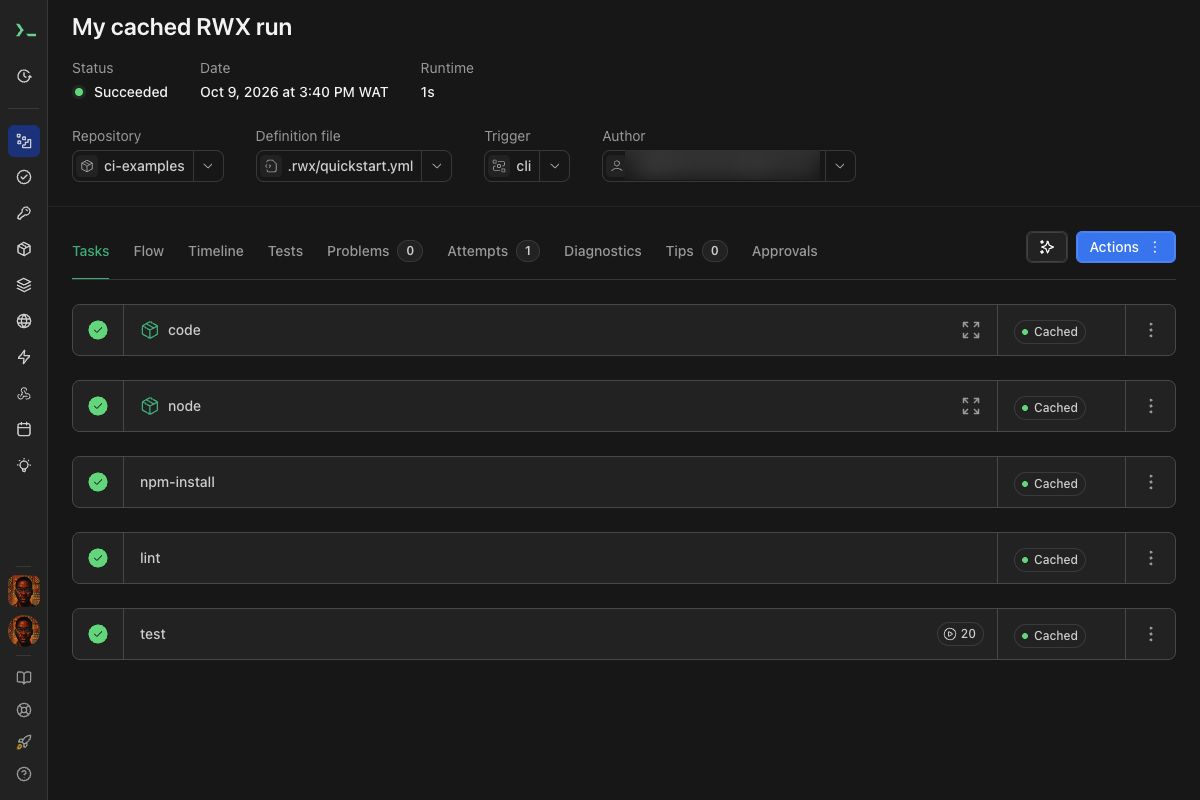Click the RWX terminal logo in sidebar

(x=24, y=32)
